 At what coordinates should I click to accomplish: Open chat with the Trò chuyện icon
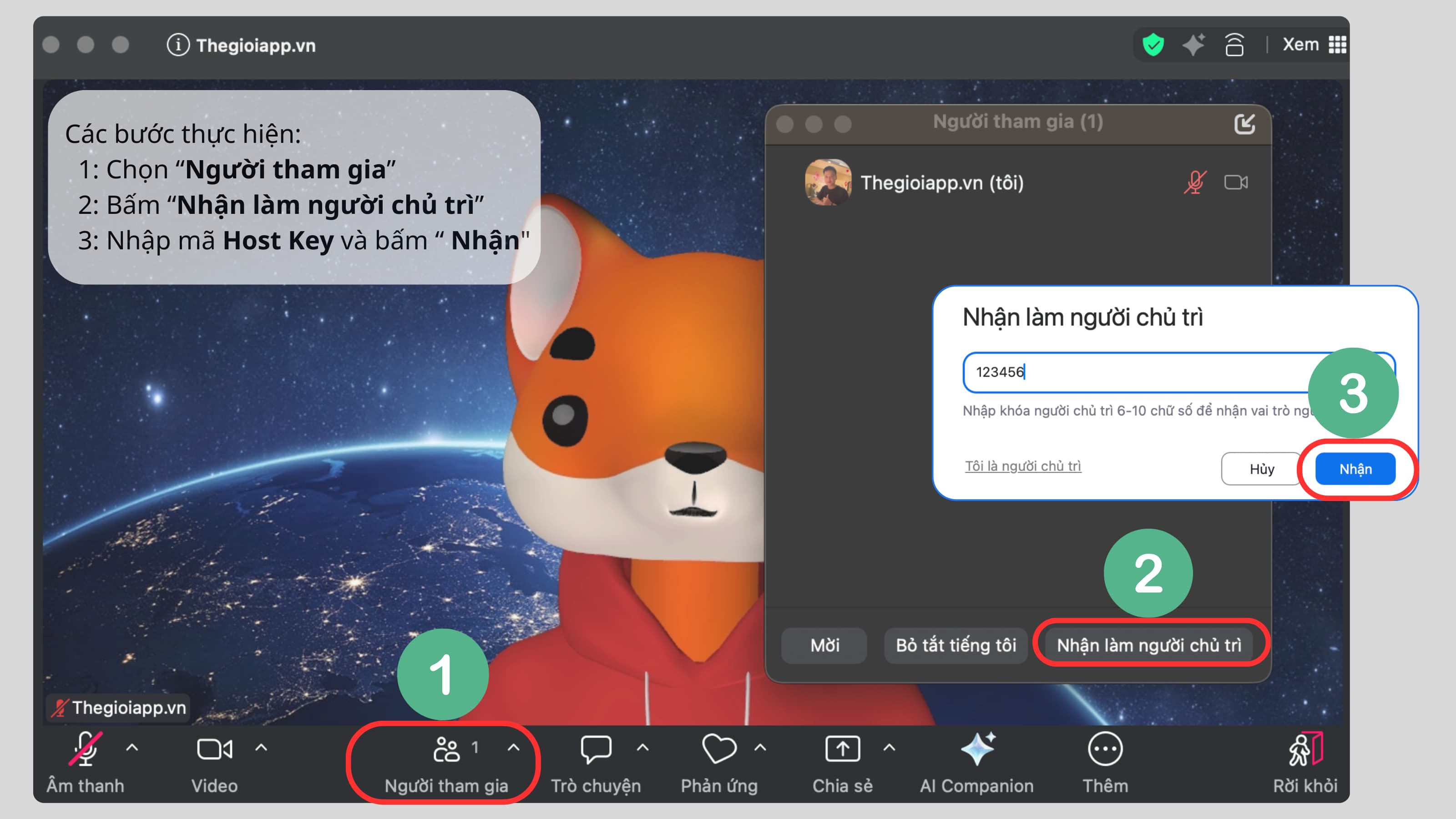(597, 749)
